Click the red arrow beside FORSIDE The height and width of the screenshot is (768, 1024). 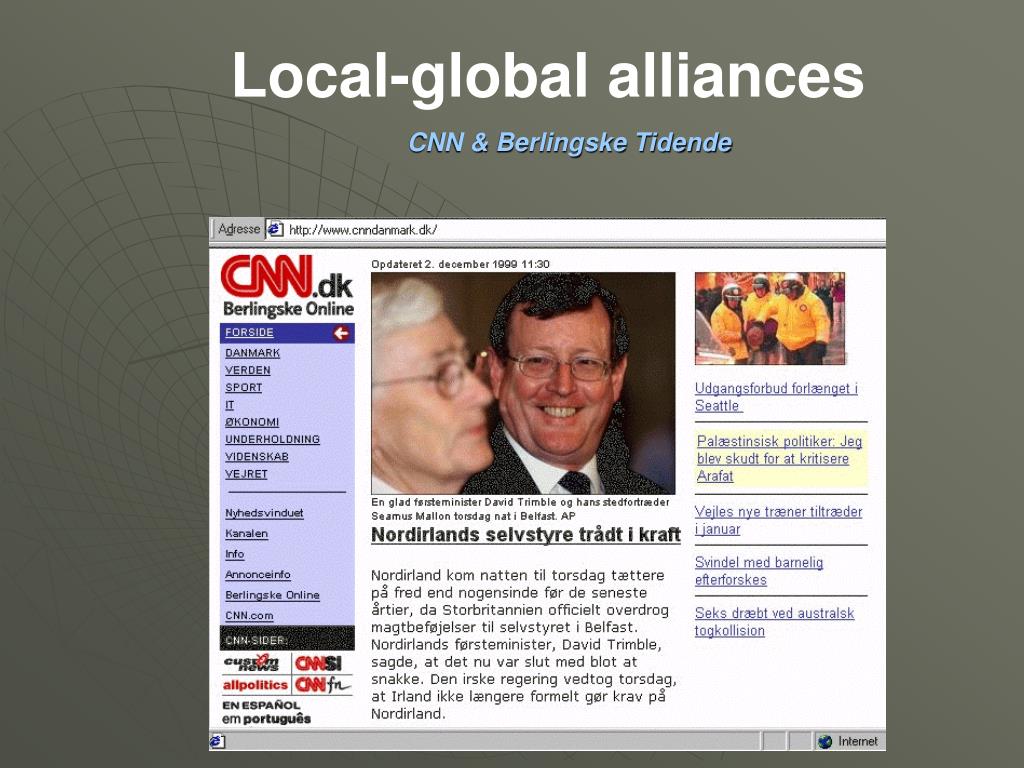(x=341, y=333)
